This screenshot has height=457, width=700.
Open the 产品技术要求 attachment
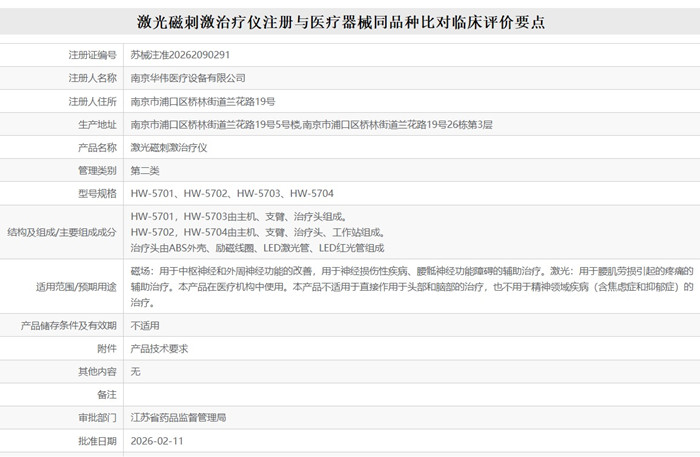pyautogui.click(x=159, y=349)
